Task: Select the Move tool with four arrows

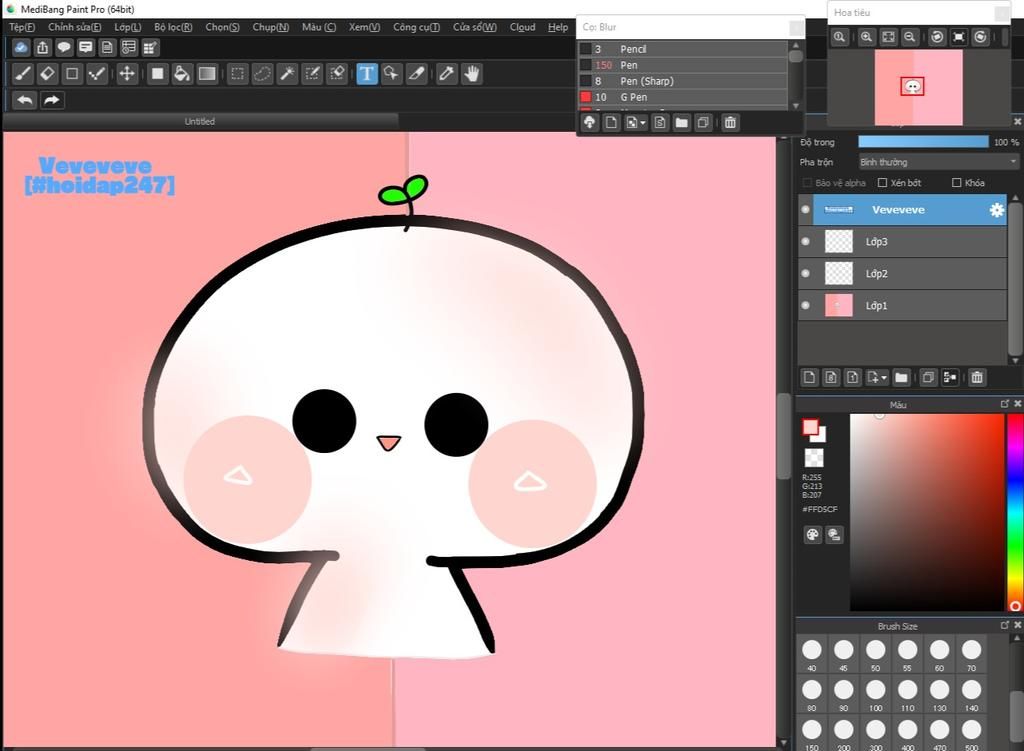Action: [127, 74]
